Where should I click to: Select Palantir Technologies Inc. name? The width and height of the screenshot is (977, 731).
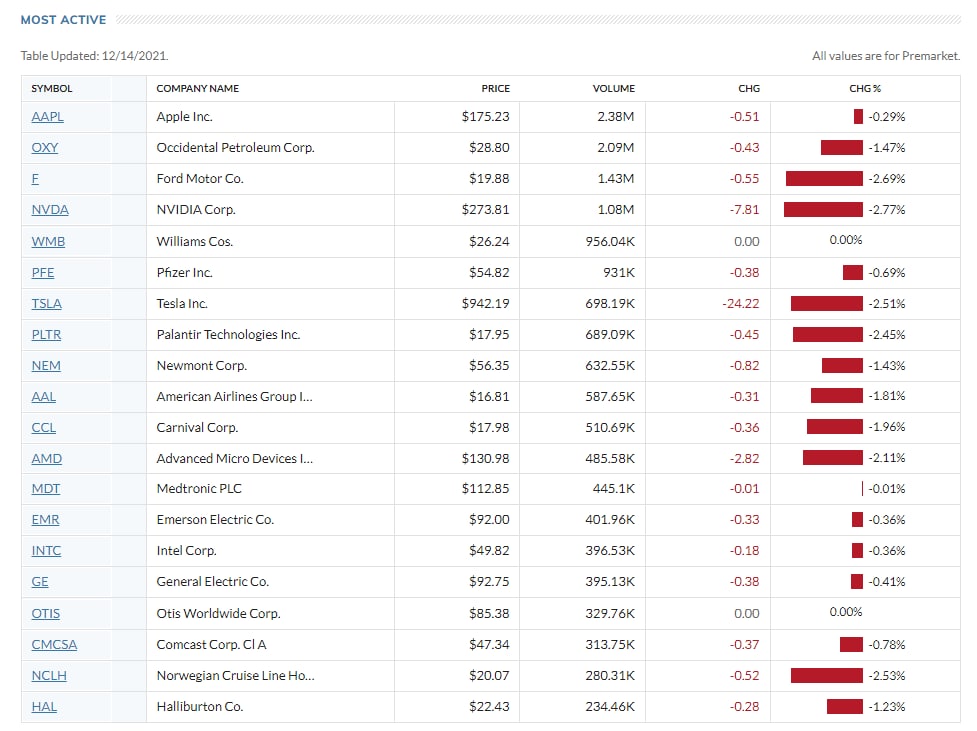(x=228, y=335)
